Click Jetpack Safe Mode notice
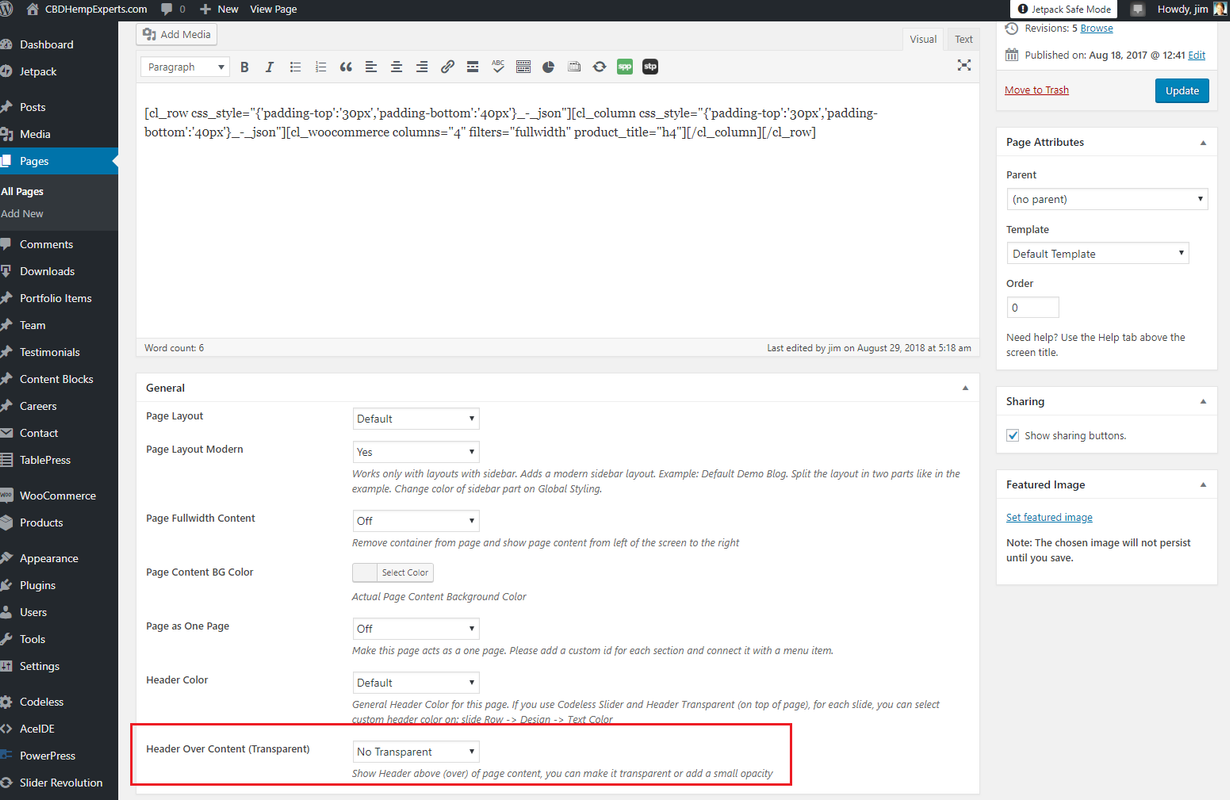 point(1064,9)
